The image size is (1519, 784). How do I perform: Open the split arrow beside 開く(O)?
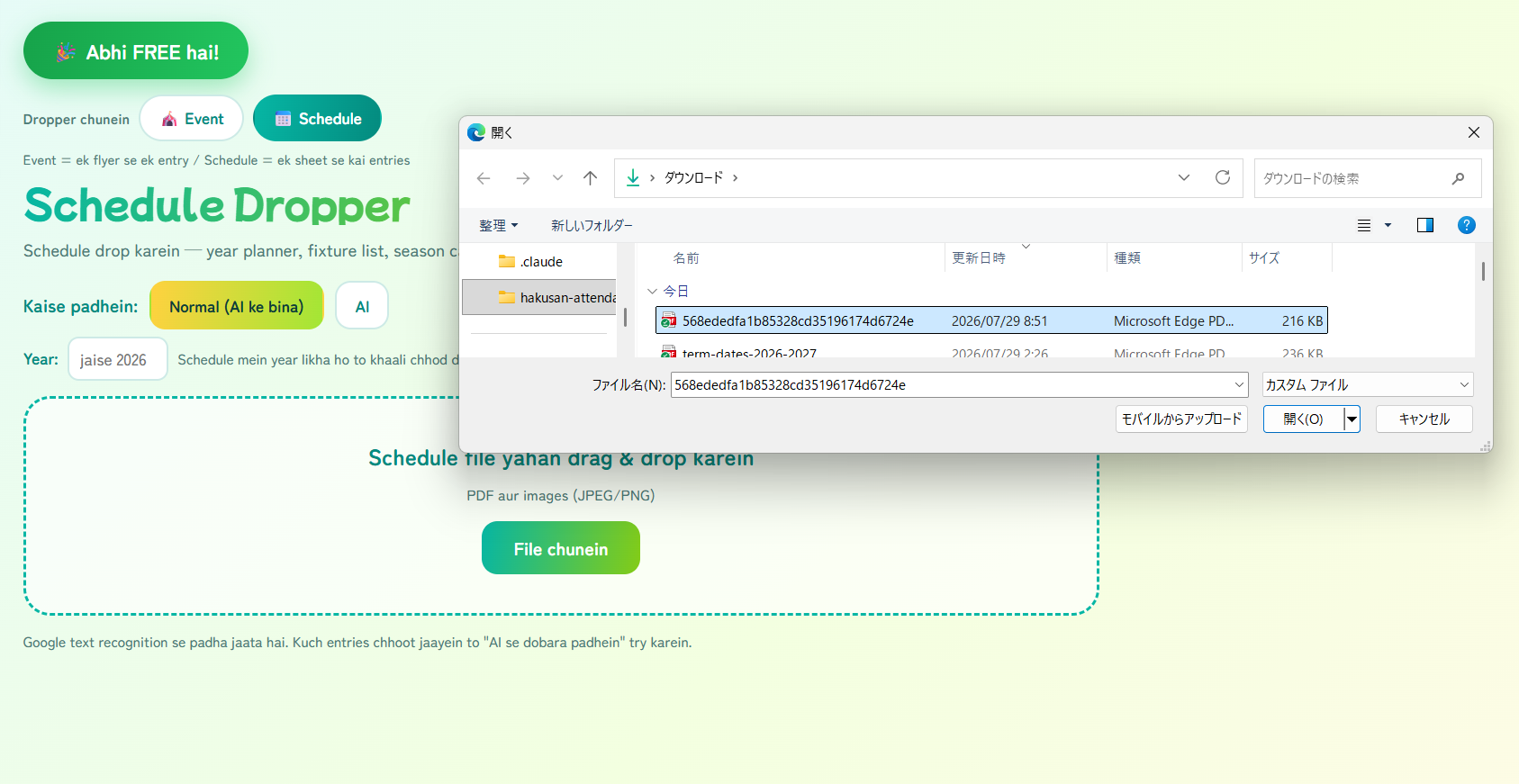[1352, 419]
